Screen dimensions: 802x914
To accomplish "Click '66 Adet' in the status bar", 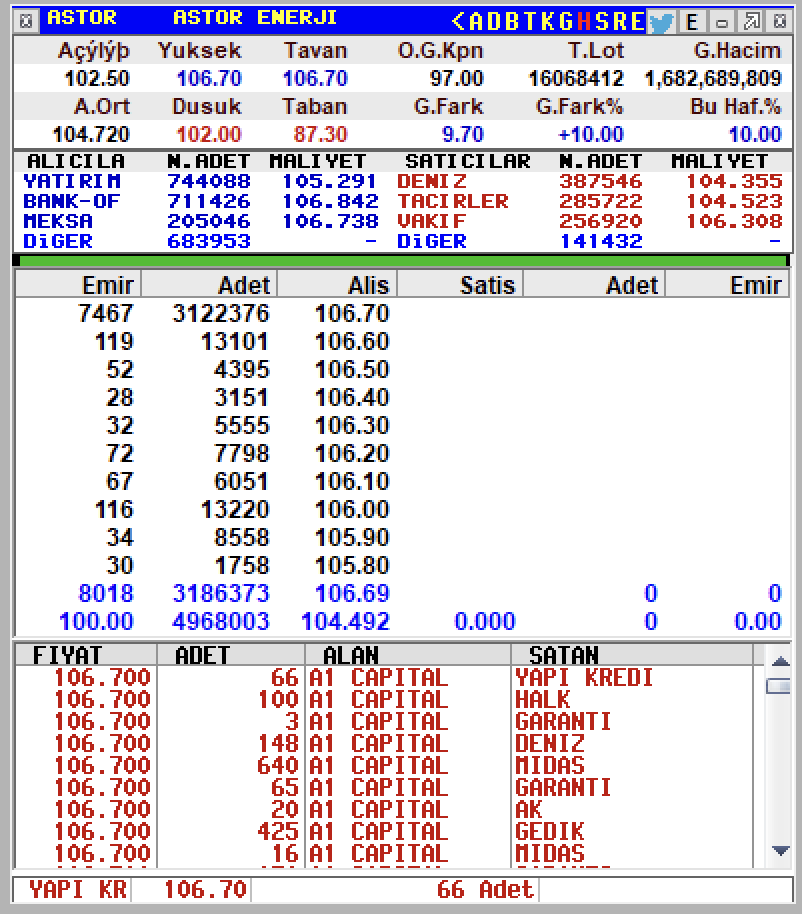I will pyautogui.click(x=485, y=890).
